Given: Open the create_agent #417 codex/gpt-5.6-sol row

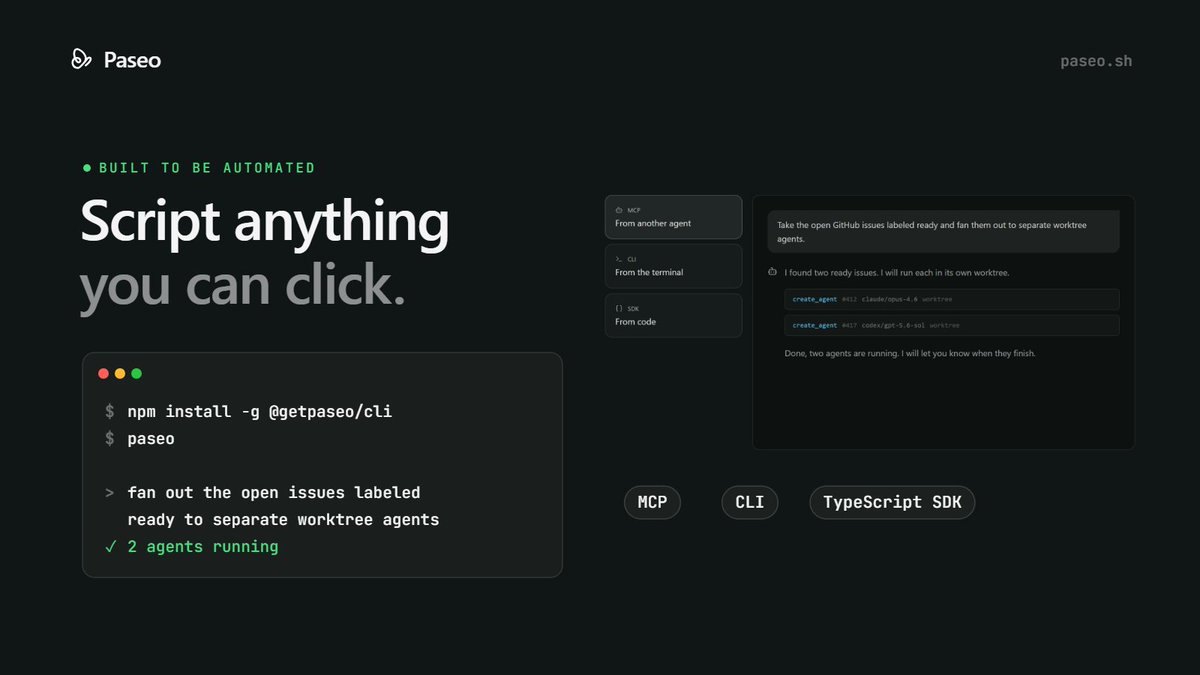Looking at the screenshot, I should point(951,325).
